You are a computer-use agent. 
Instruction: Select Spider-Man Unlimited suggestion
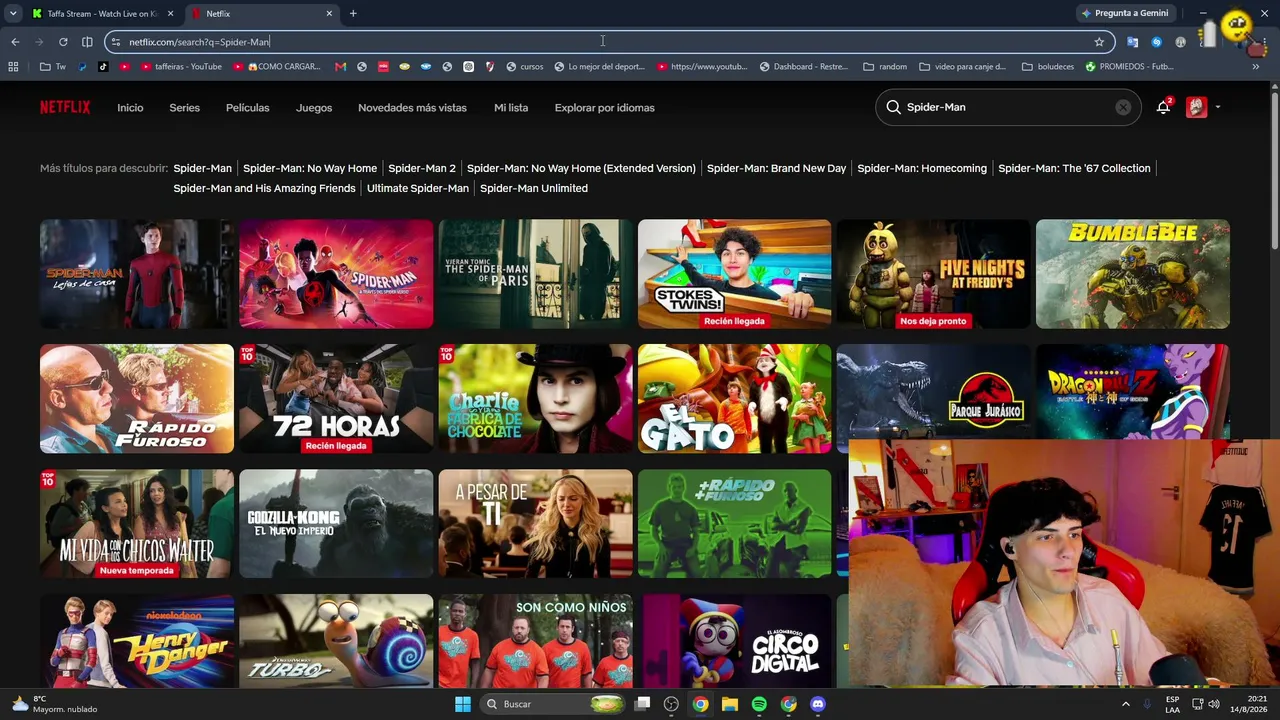click(534, 188)
